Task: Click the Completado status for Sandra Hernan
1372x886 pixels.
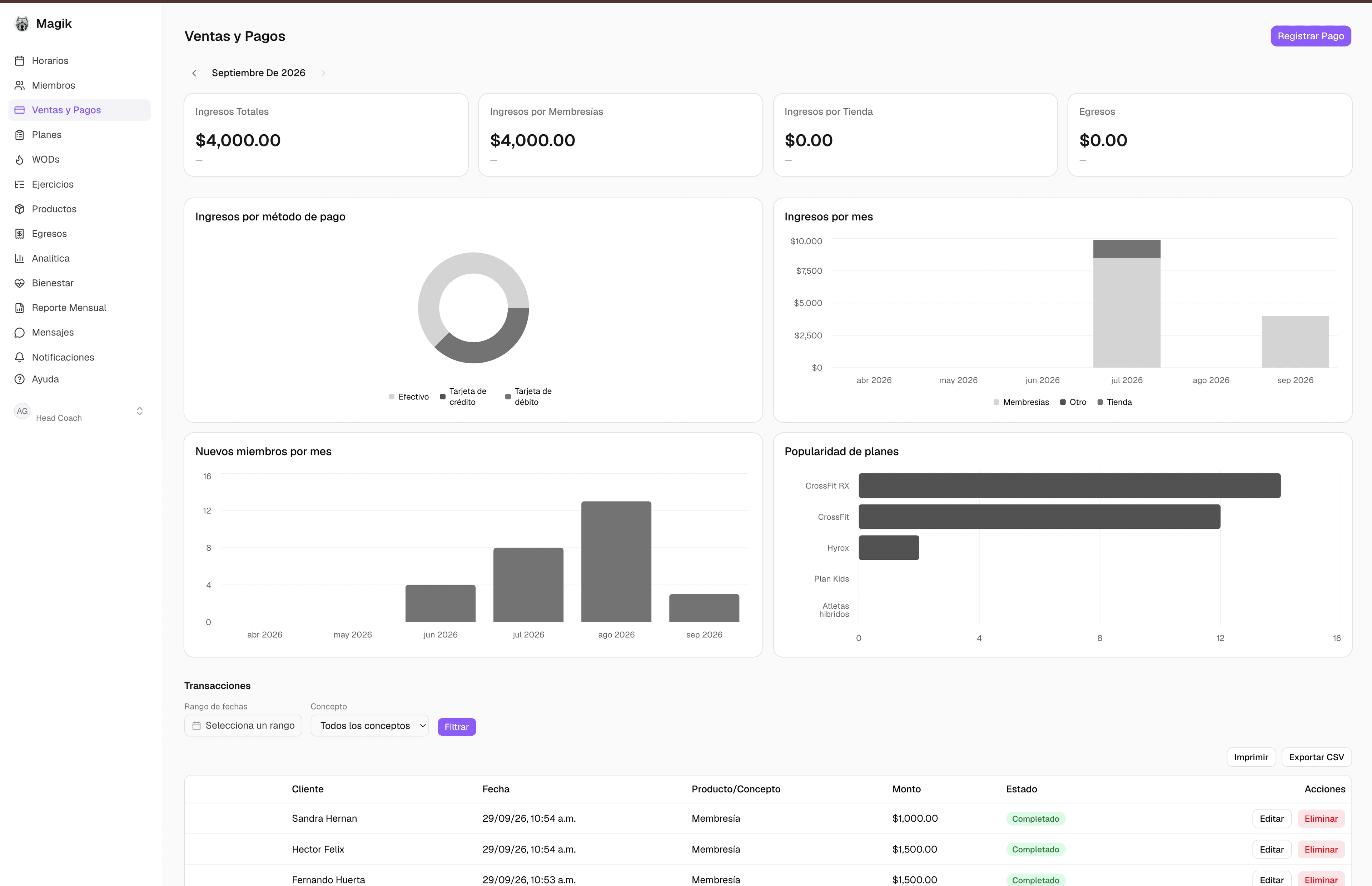Action: tap(1035, 819)
